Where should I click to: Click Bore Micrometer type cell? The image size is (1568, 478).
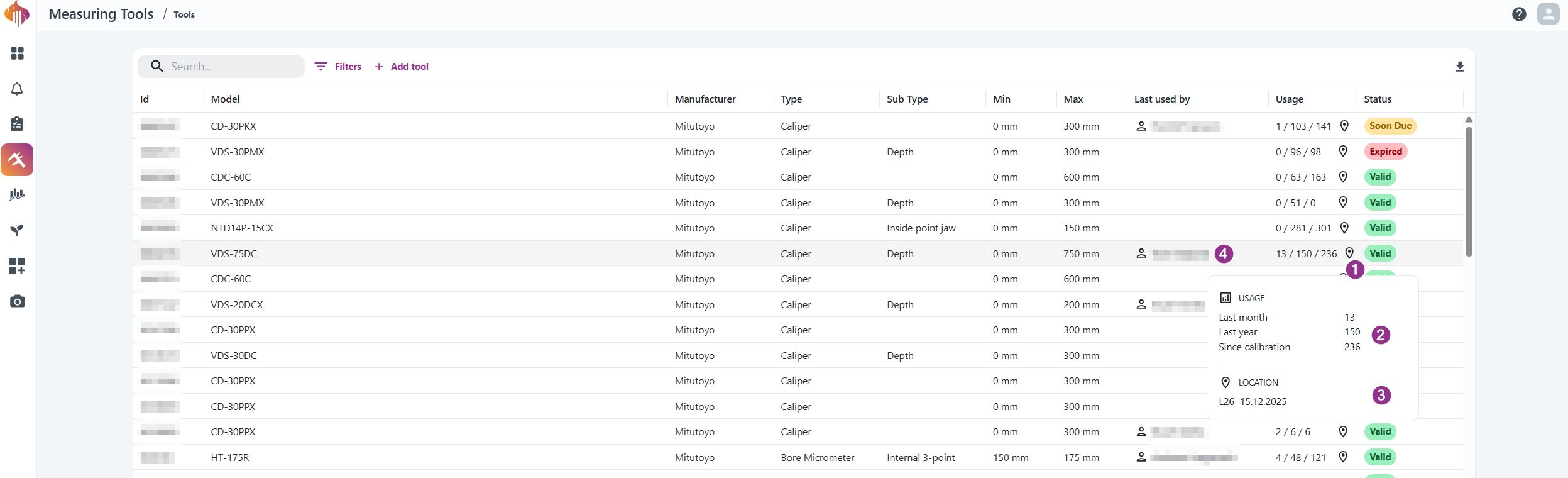[817, 457]
